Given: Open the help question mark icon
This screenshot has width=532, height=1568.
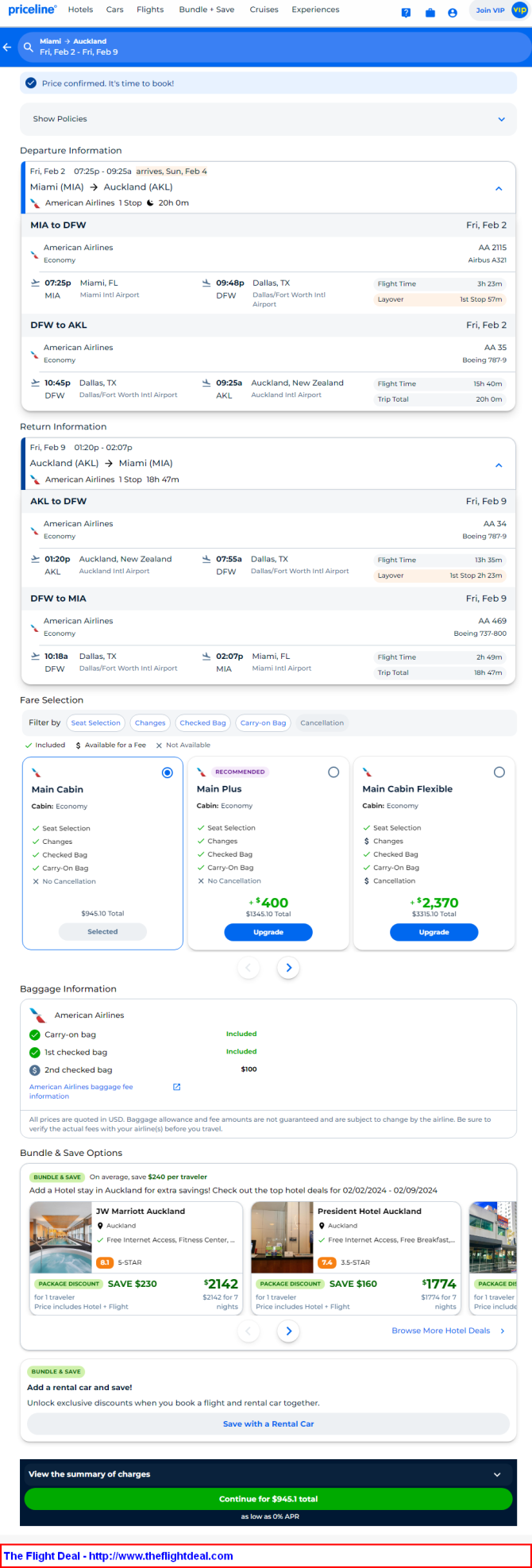Looking at the screenshot, I should (x=406, y=12).
